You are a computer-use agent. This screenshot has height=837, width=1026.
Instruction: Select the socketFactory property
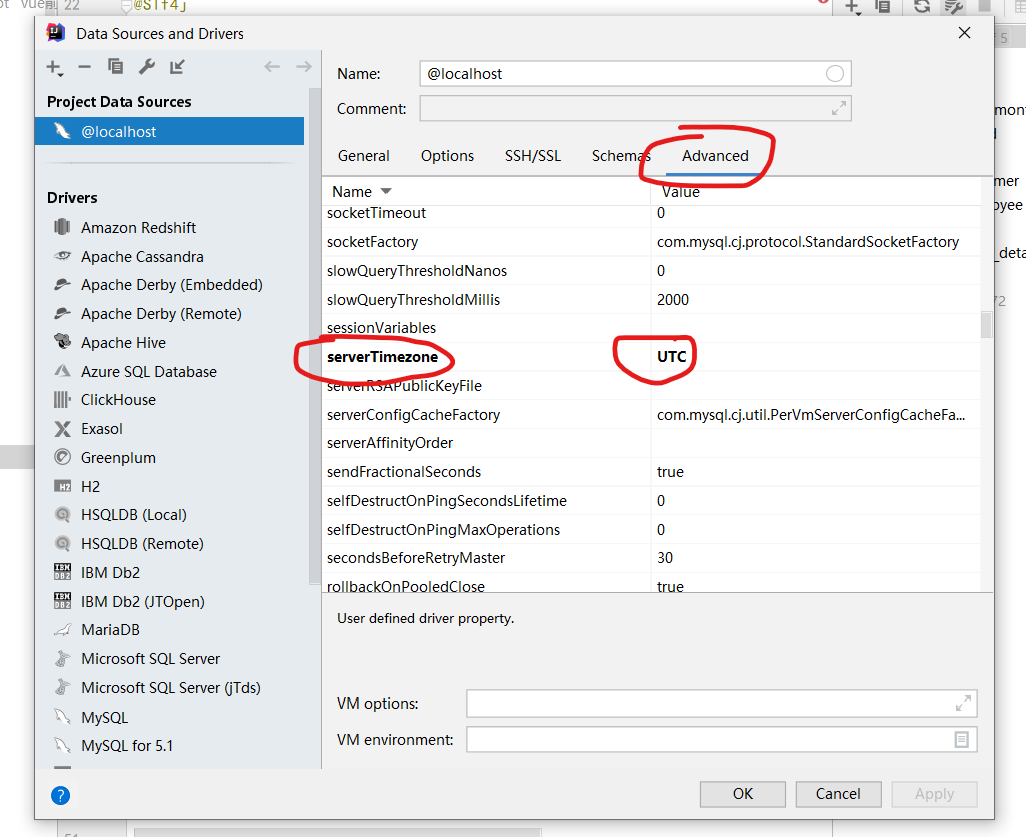click(x=372, y=241)
